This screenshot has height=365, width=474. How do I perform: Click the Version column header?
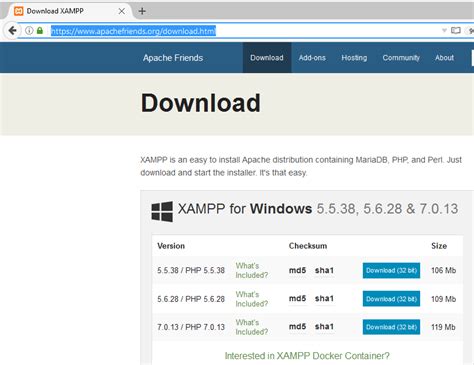coord(171,246)
